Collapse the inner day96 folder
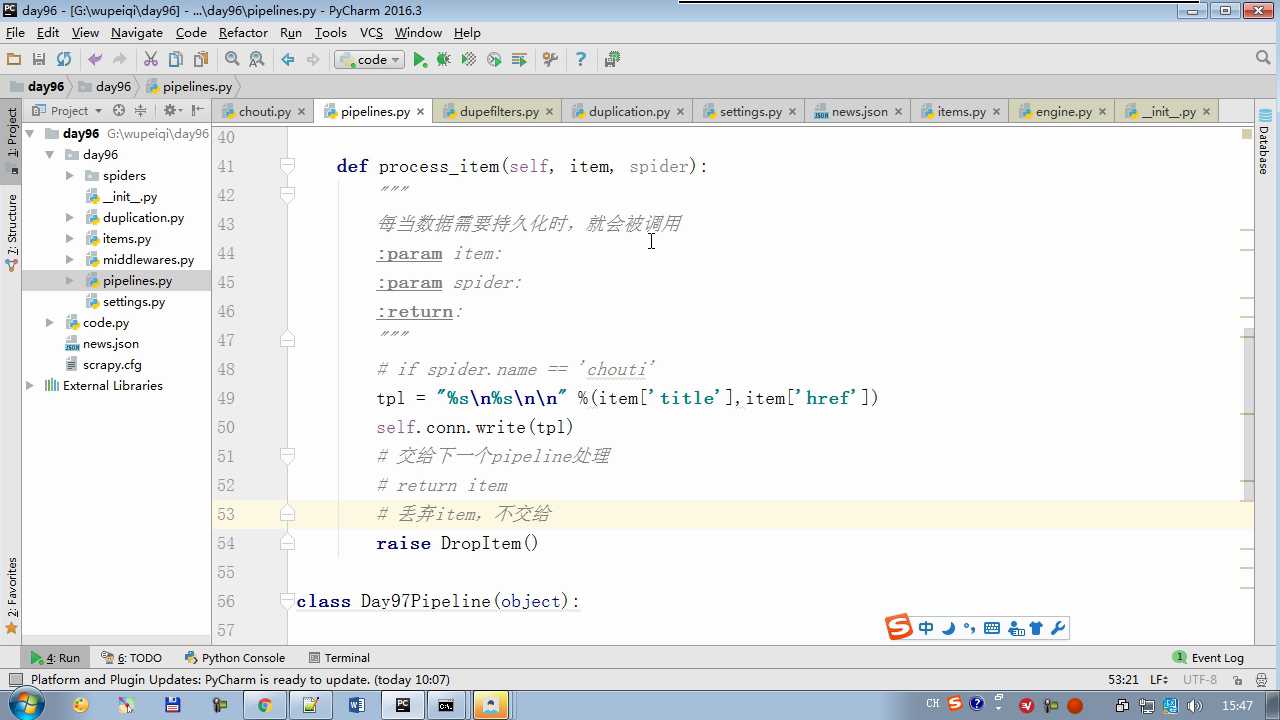Image resolution: width=1280 pixels, height=720 pixels. pos(50,155)
